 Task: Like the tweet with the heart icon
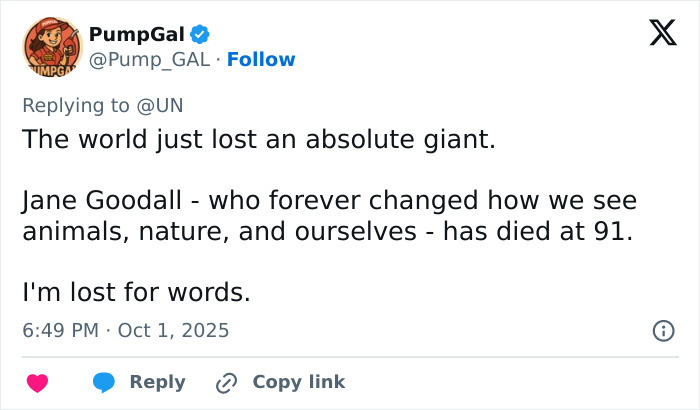coord(38,382)
